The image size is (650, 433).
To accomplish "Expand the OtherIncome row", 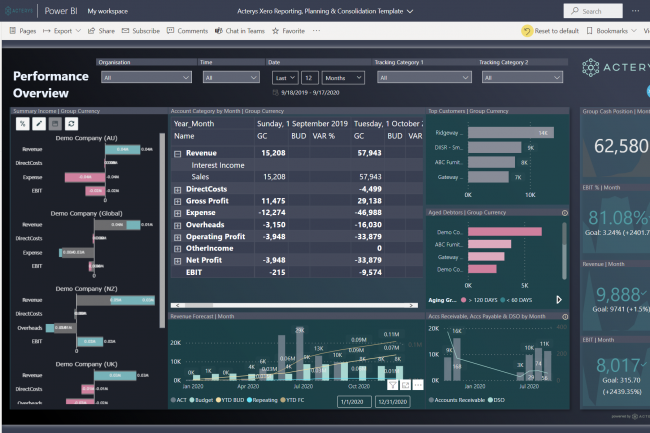I will (177, 249).
